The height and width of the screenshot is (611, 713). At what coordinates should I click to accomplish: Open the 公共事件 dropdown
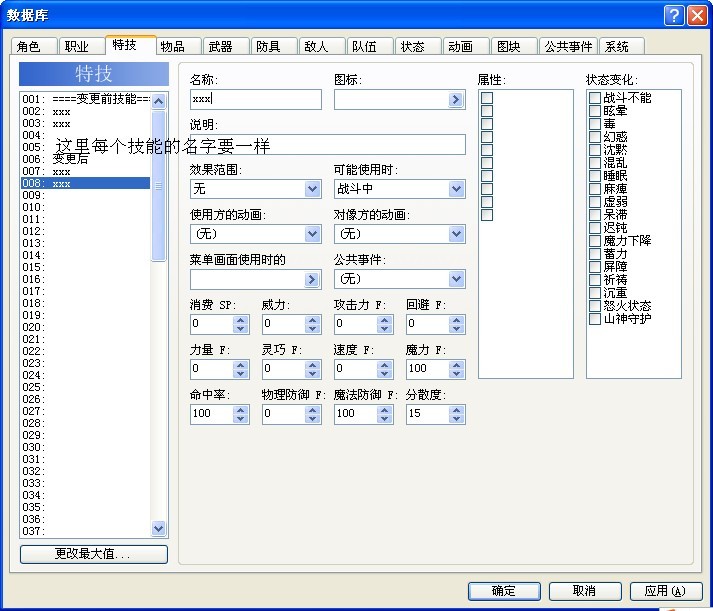tap(456, 279)
